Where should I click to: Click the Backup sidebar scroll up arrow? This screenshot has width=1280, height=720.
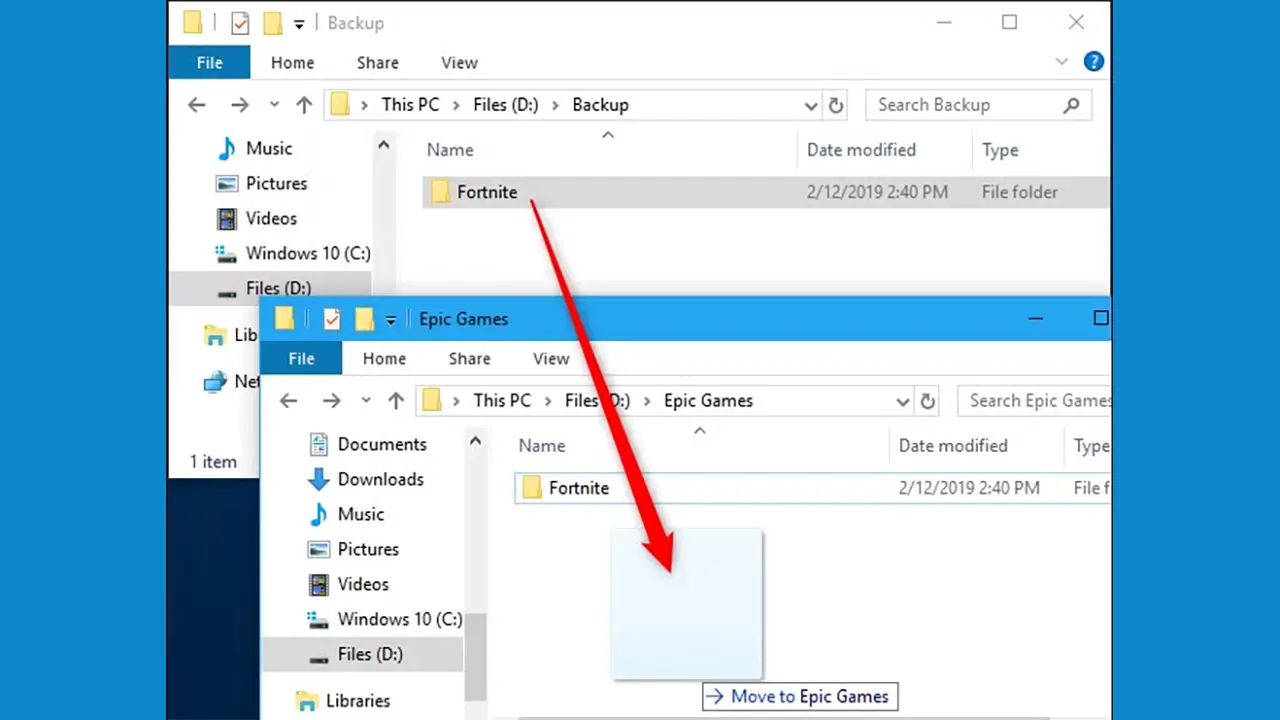(x=383, y=146)
